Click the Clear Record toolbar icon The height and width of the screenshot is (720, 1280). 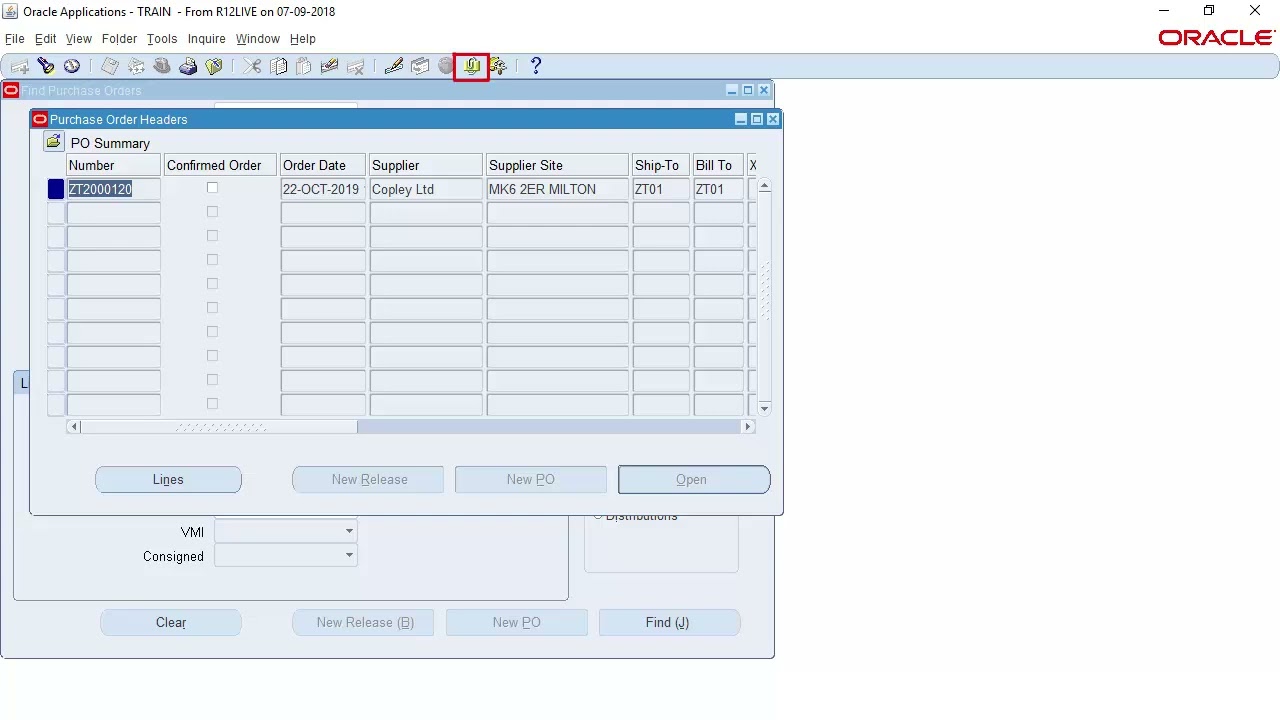pos(330,66)
